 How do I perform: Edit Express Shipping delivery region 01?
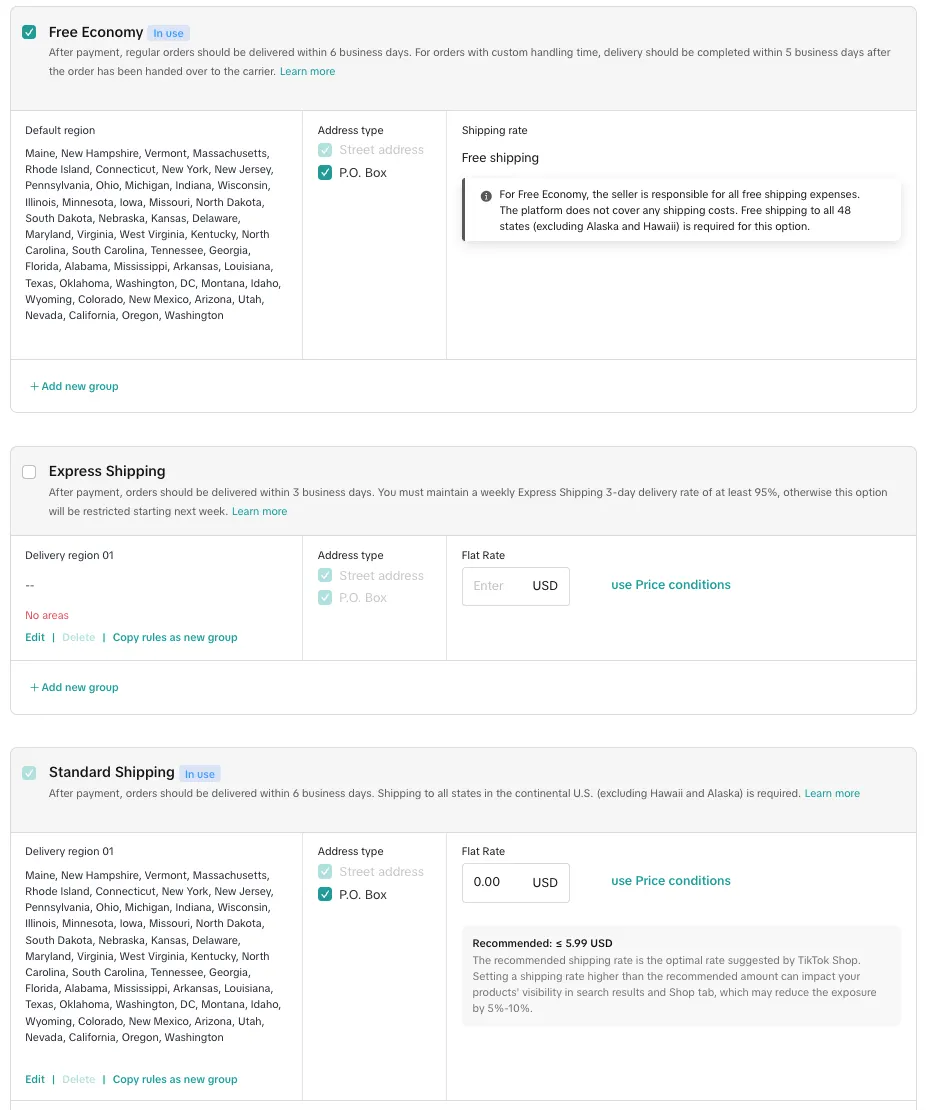(x=35, y=638)
